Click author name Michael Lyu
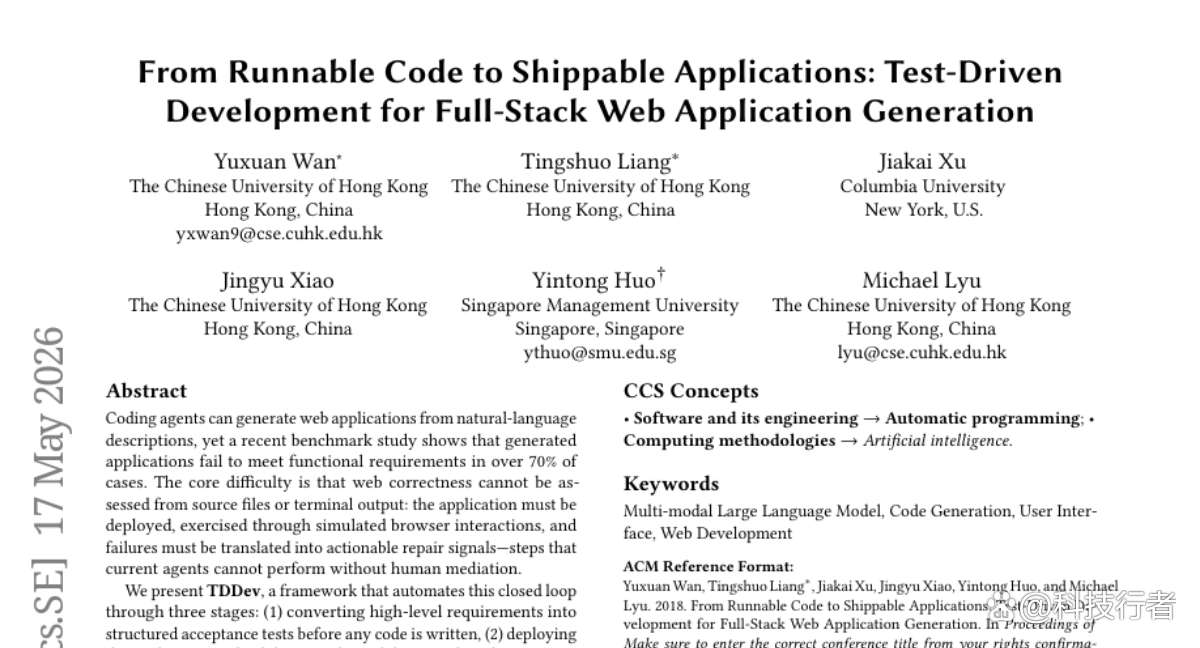The image size is (1200, 648). [x=922, y=280]
